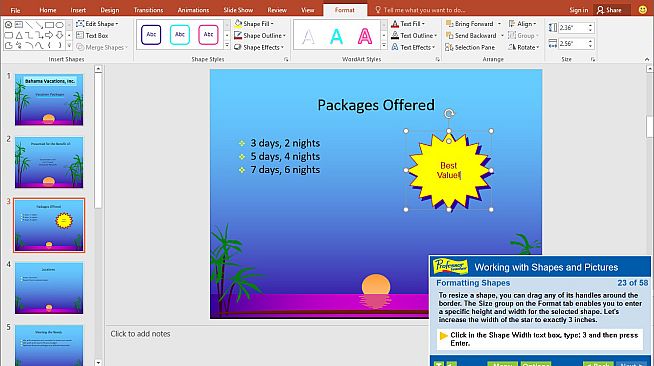
Task: Switch to the Design tab
Action: coord(110,10)
